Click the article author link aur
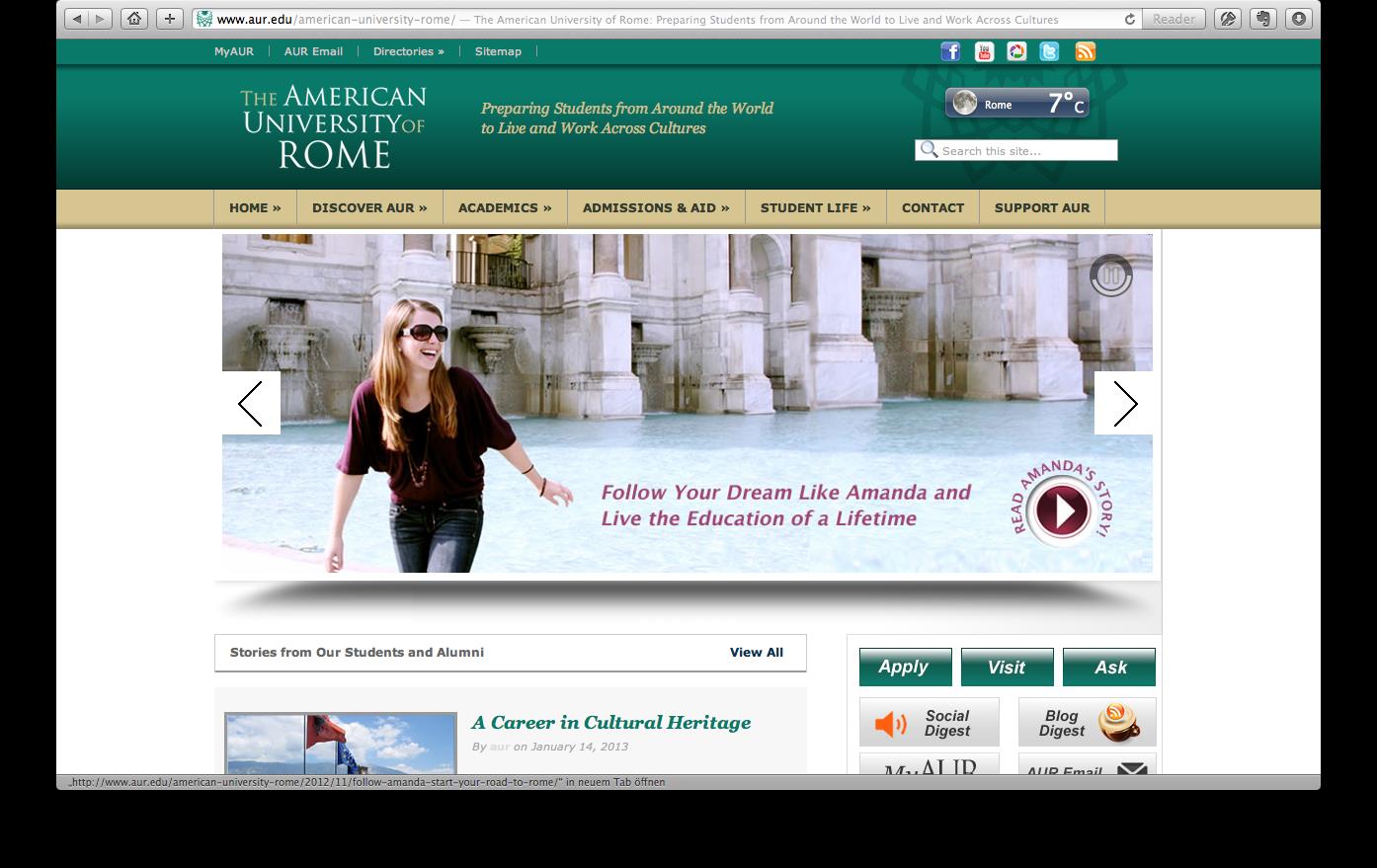The width and height of the screenshot is (1377, 868). 500,747
